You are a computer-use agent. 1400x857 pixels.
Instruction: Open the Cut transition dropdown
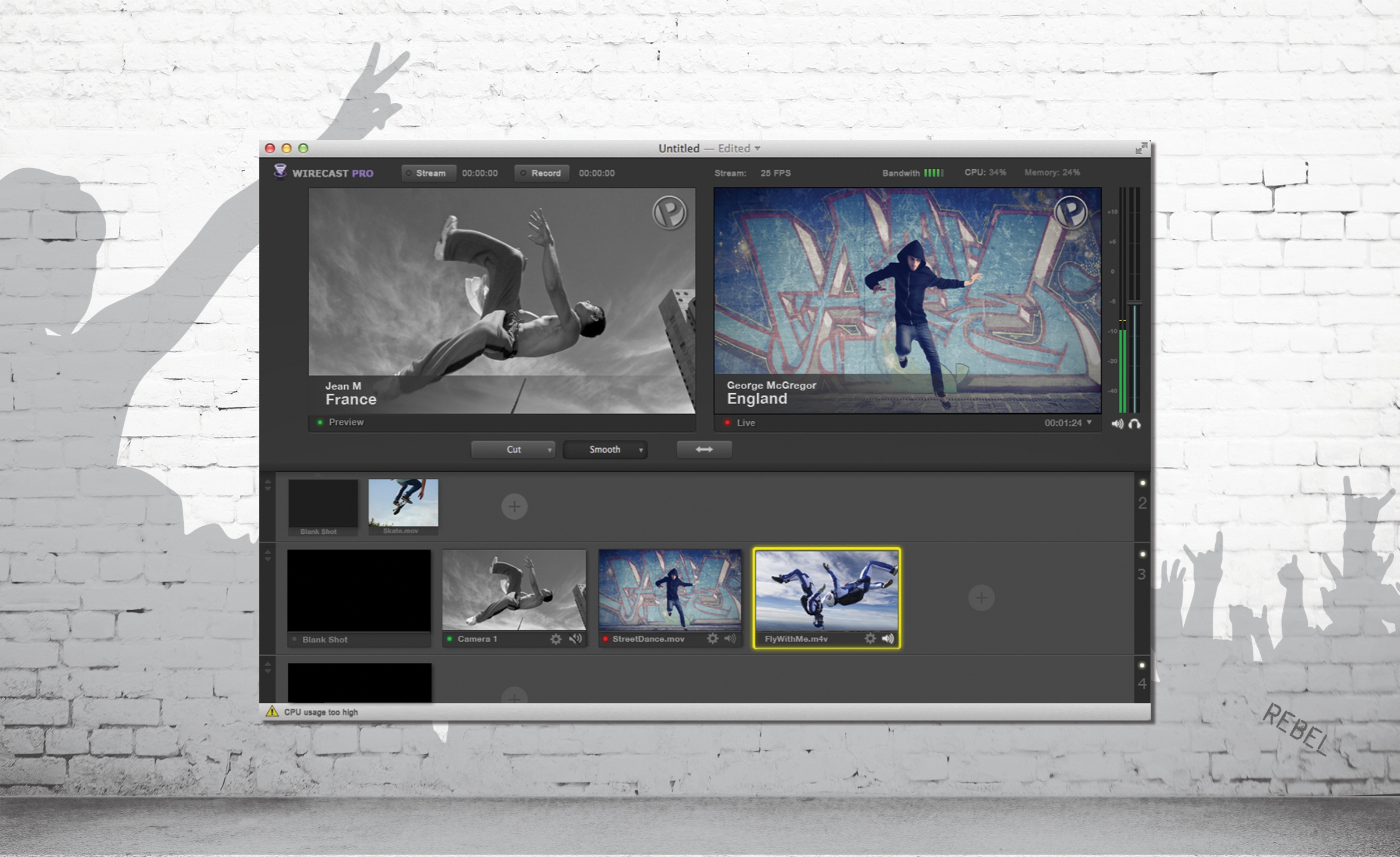549,450
